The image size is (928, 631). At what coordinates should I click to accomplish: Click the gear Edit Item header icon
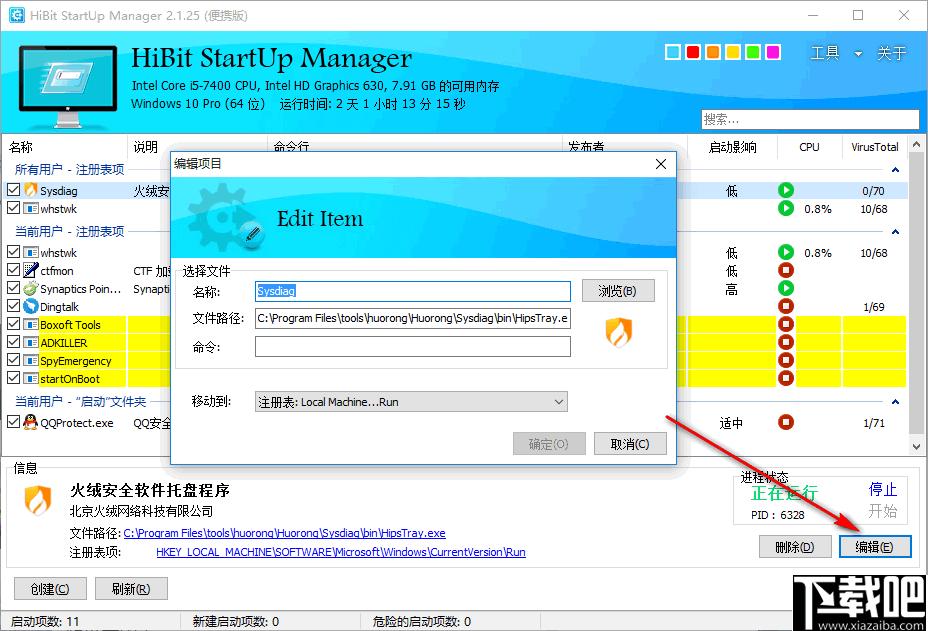(x=225, y=218)
